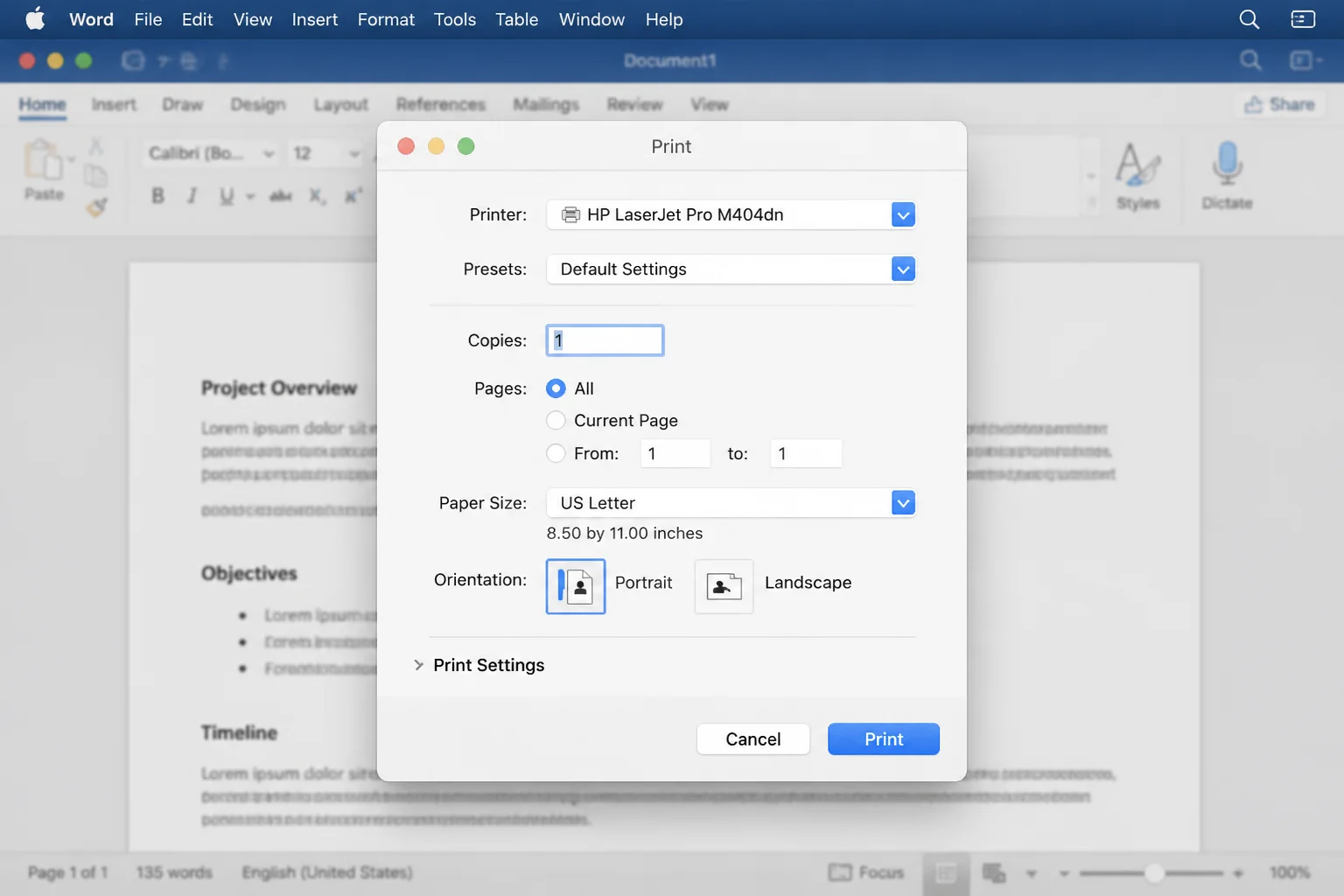Switch to the Review ribbon tab
Viewport: 1344px width, 896px height.
(634, 105)
